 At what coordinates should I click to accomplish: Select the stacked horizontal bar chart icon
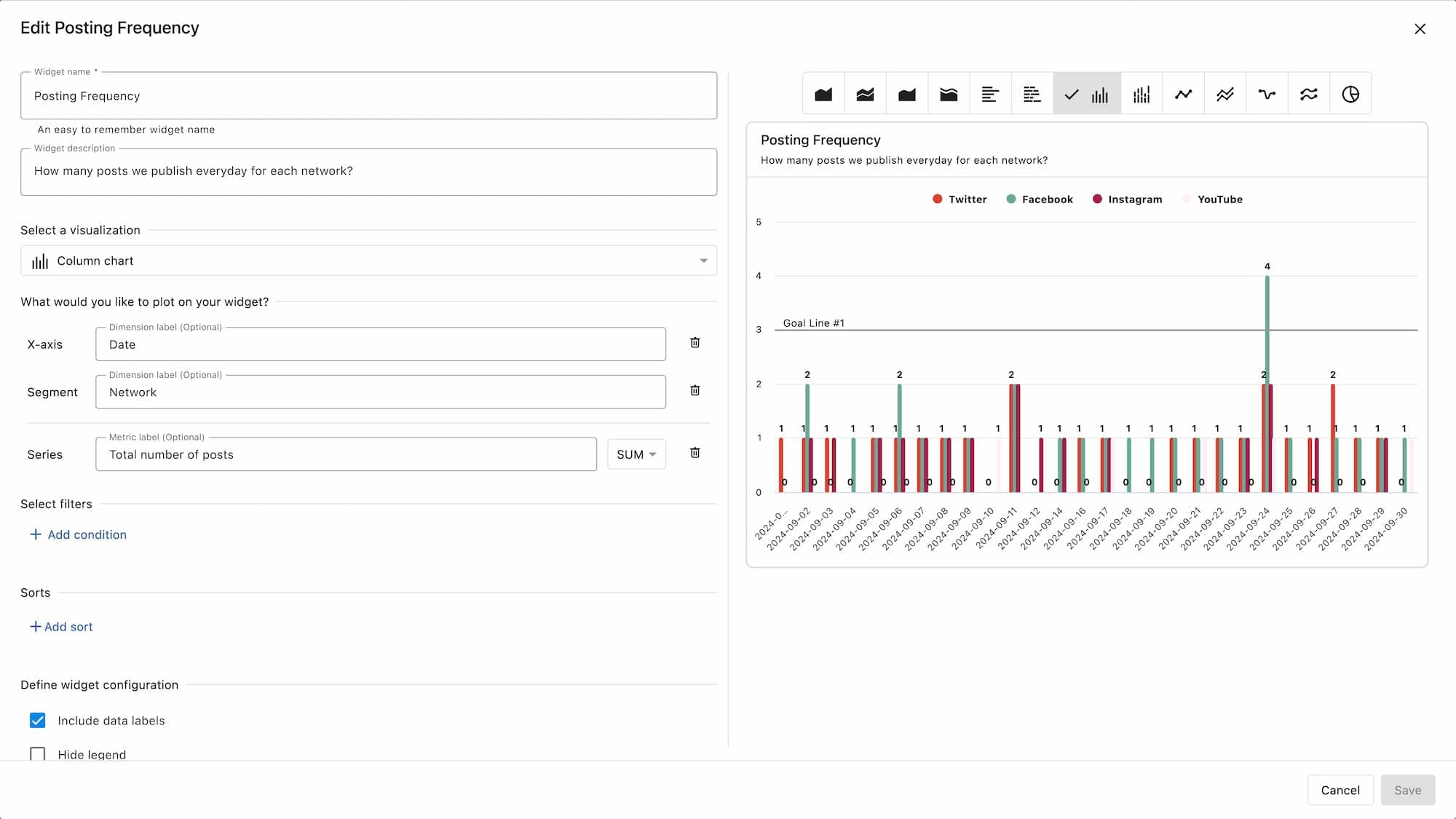1032,94
